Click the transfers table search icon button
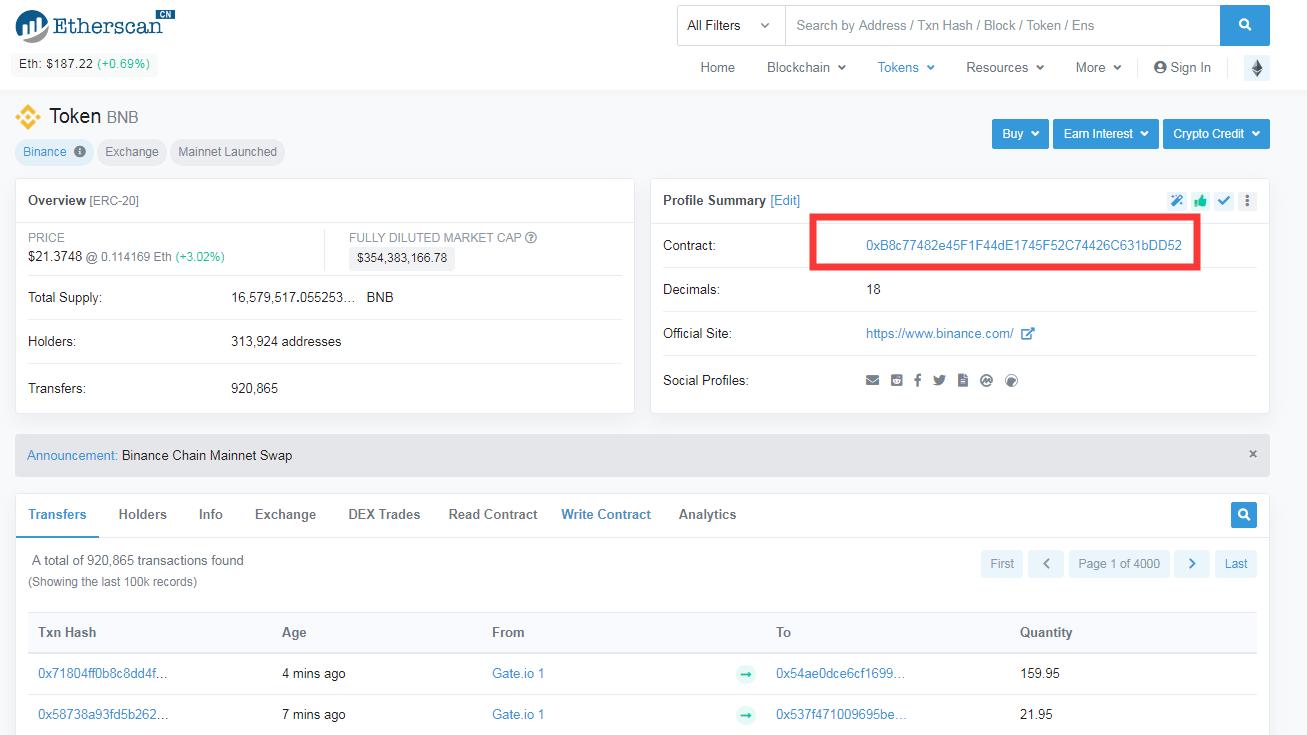Image resolution: width=1307 pixels, height=735 pixels. [x=1244, y=515]
